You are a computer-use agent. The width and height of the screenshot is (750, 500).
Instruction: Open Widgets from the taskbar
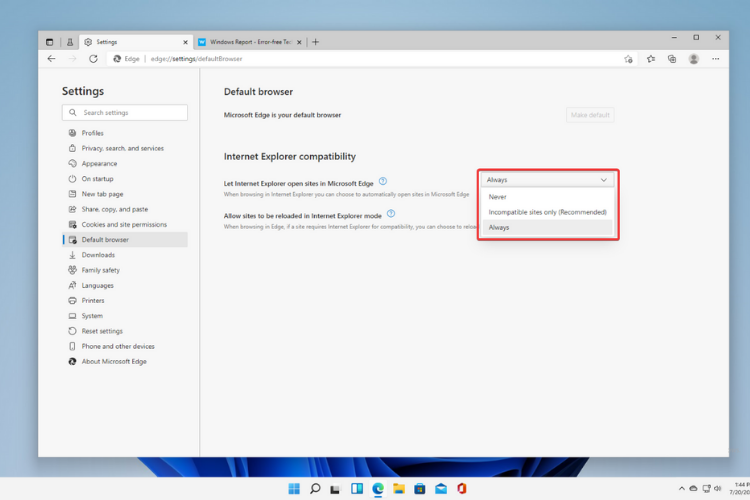point(357,489)
